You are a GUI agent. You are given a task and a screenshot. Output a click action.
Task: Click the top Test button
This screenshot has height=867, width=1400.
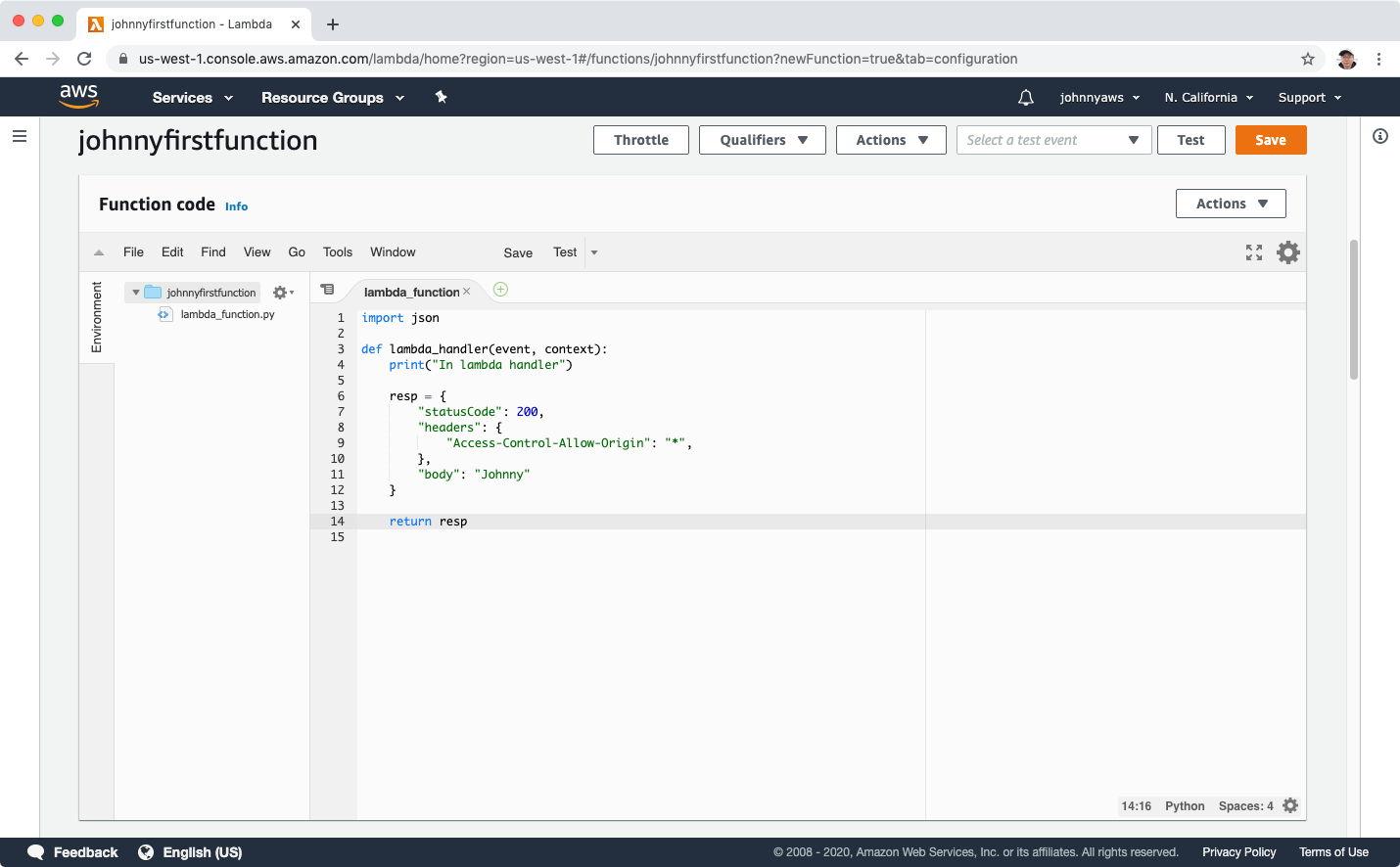1190,140
